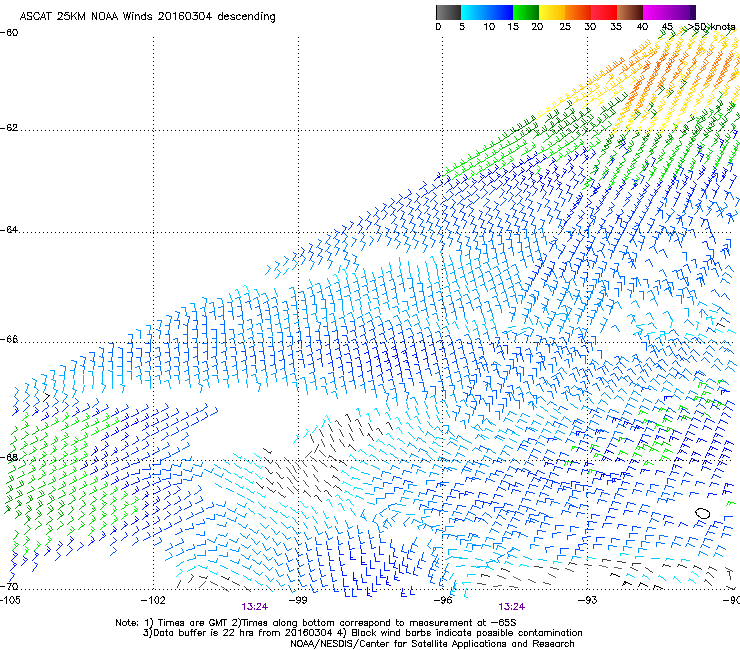The image size is (740, 650).
Task: Click the '-62' latitude axis label
Action: (x=9, y=128)
